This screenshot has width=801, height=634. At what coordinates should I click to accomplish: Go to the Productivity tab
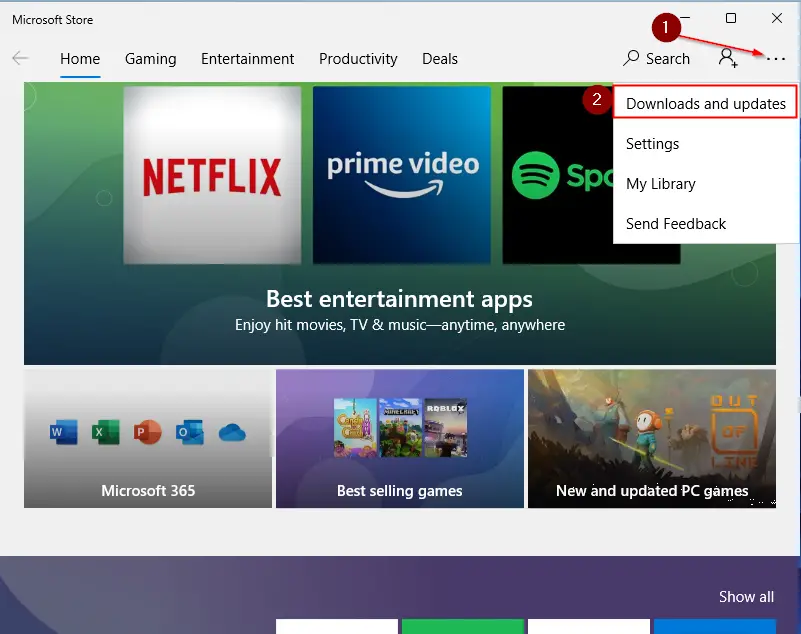coord(358,59)
